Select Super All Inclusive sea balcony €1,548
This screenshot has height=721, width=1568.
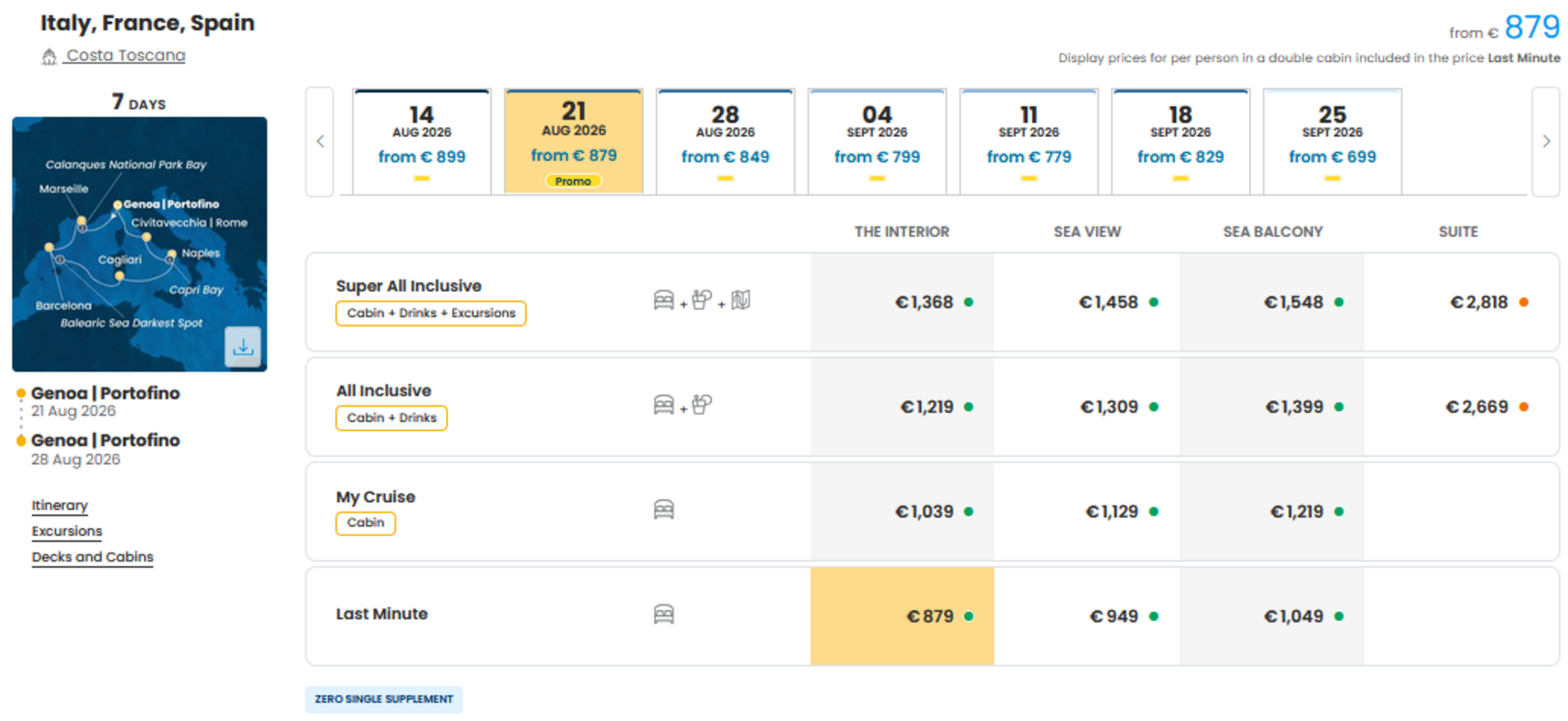coord(1272,302)
